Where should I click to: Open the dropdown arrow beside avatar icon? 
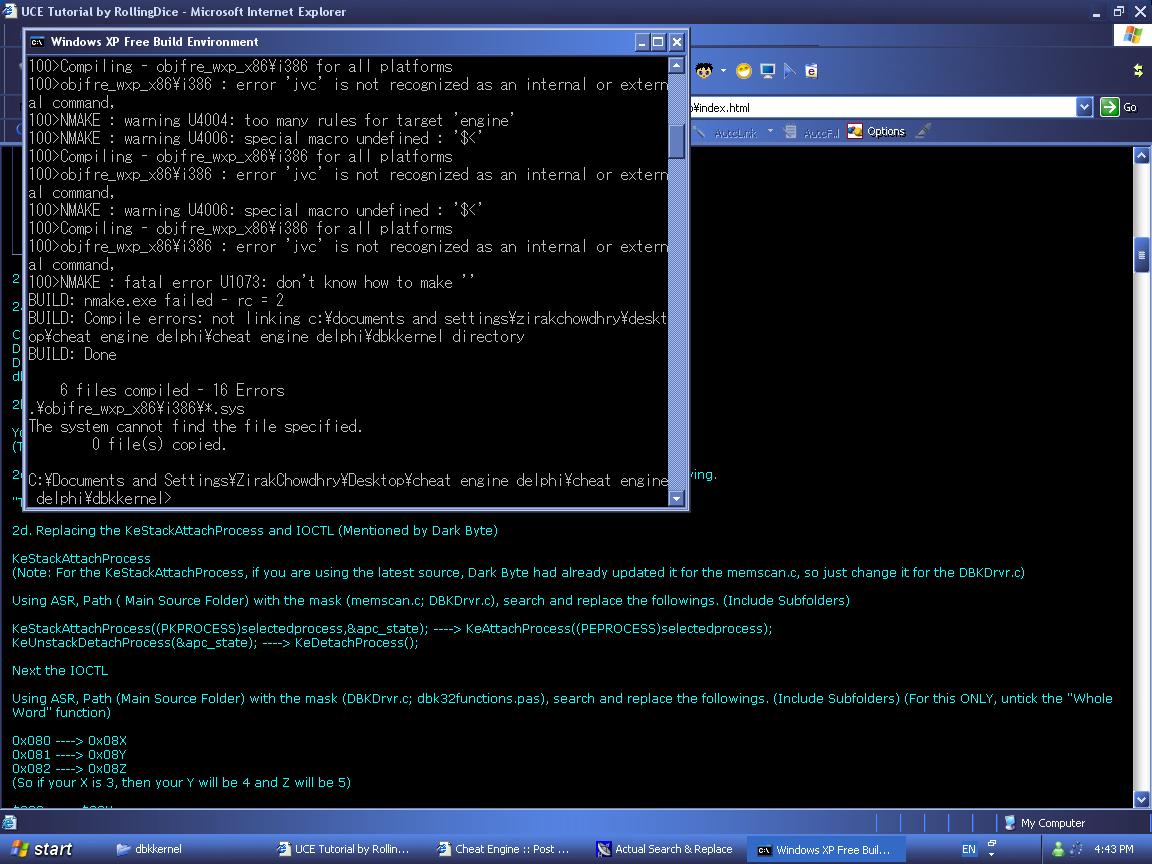point(723,71)
